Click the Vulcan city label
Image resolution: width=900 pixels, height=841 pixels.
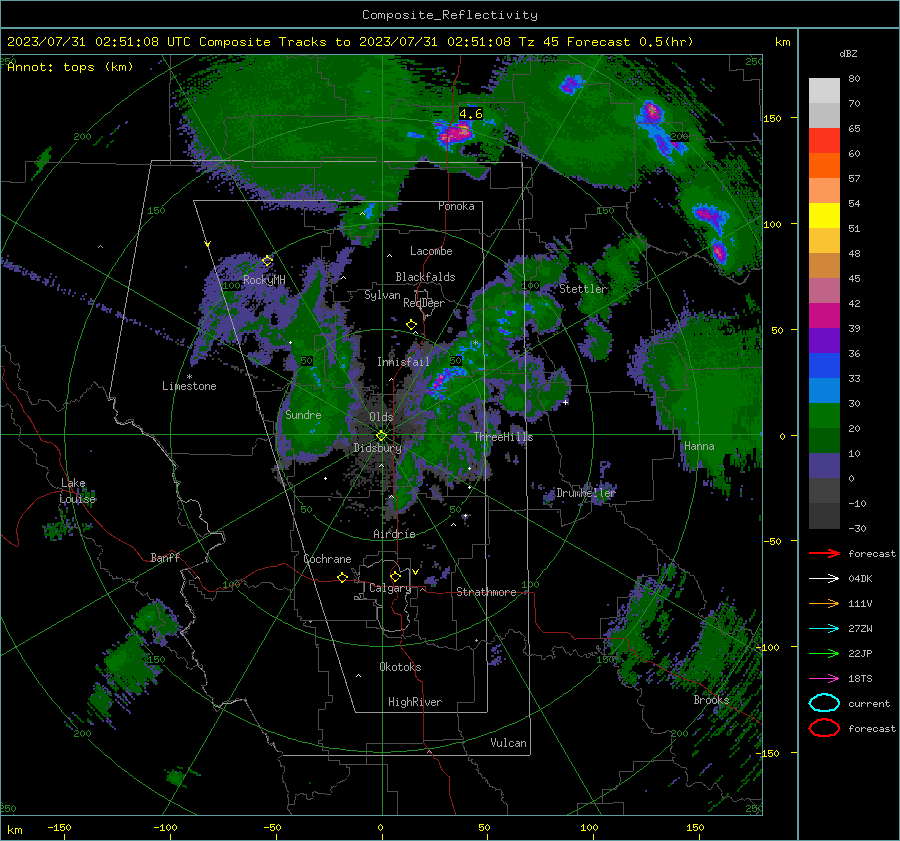click(508, 743)
